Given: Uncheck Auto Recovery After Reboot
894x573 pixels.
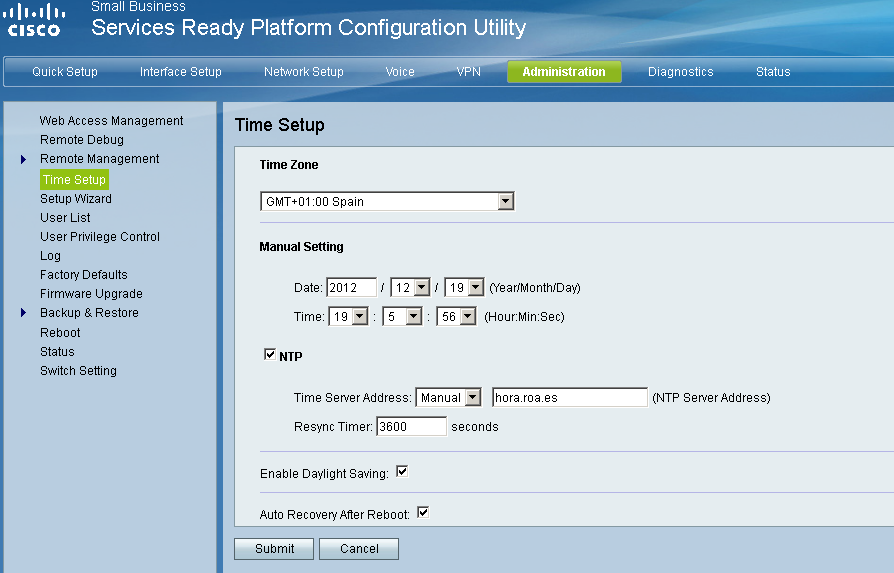Looking at the screenshot, I should click(x=422, y=513).
